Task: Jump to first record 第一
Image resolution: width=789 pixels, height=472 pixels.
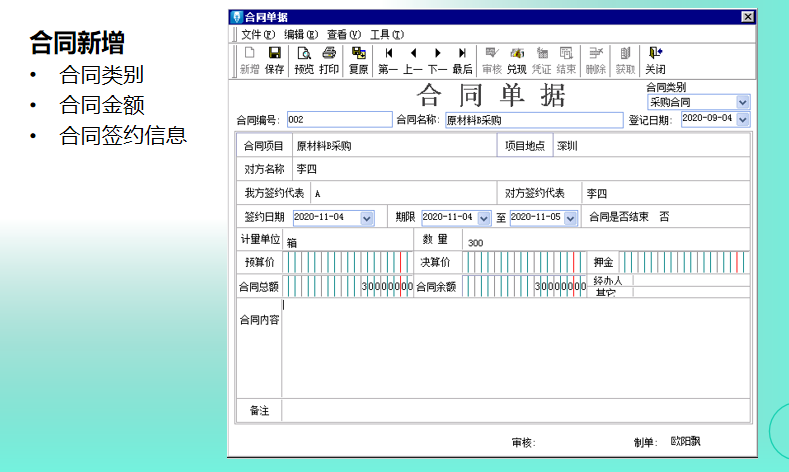Action: click(x=388, y=60)
